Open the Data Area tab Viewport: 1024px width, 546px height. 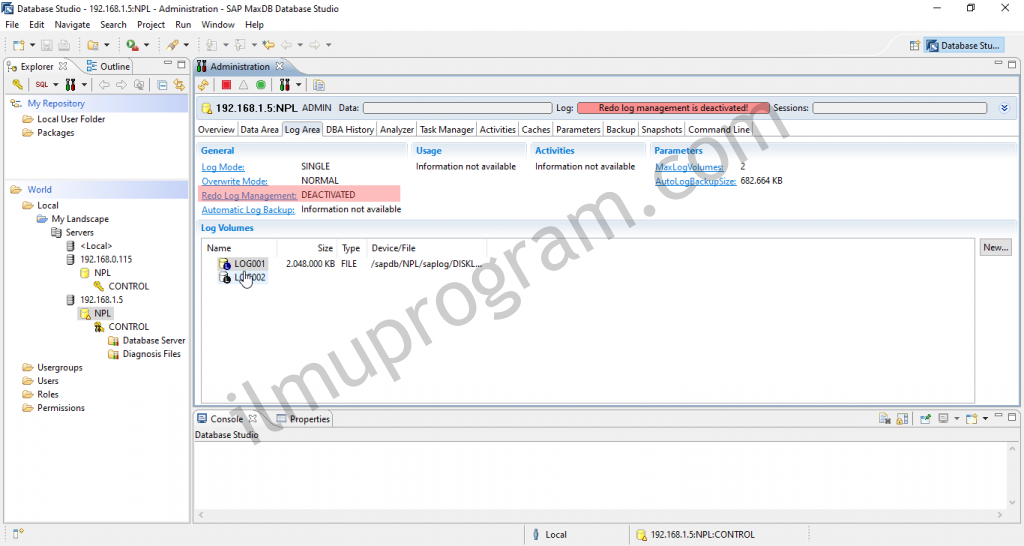(259, 130)
